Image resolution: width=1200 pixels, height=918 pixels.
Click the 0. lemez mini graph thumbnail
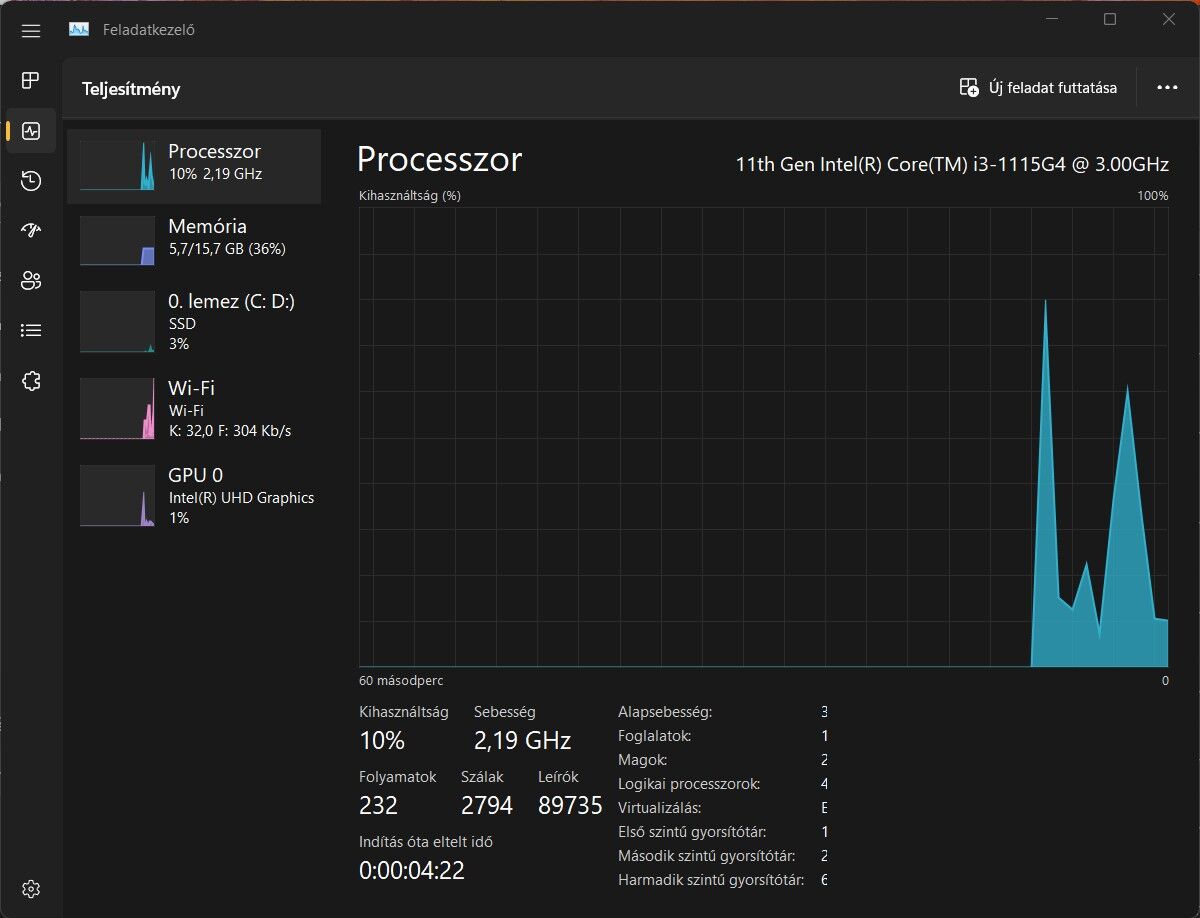tap(117, 321)
